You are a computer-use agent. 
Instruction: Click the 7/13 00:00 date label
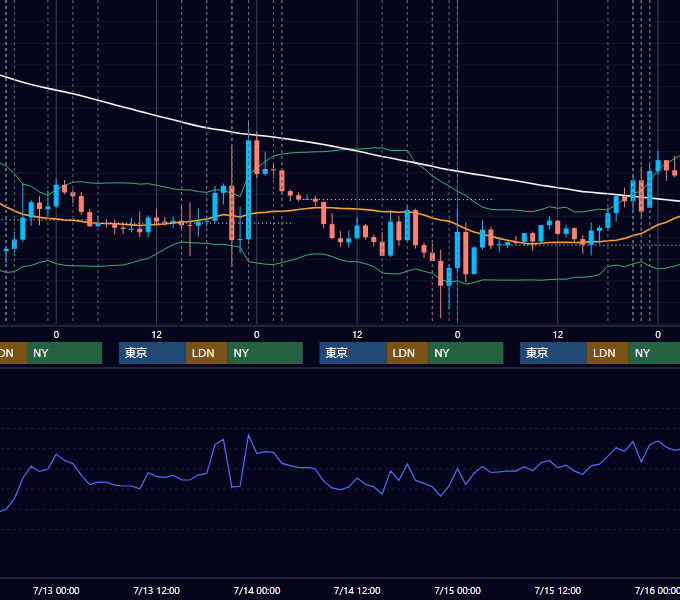pyautogui.click(x=56, y=590)
